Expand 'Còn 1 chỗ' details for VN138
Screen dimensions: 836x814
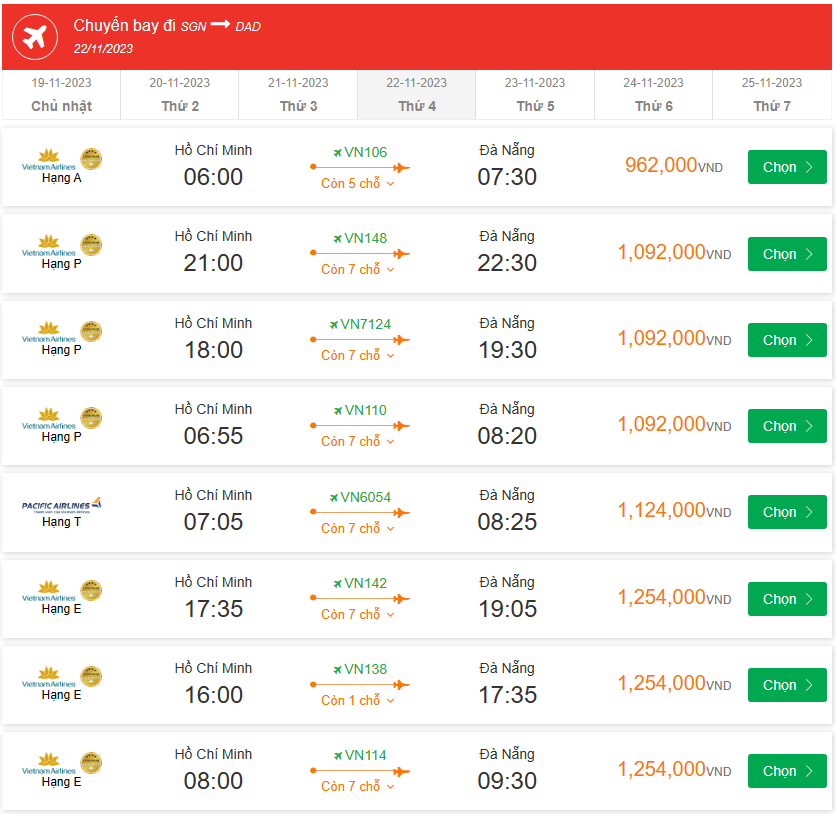(358, 701)
